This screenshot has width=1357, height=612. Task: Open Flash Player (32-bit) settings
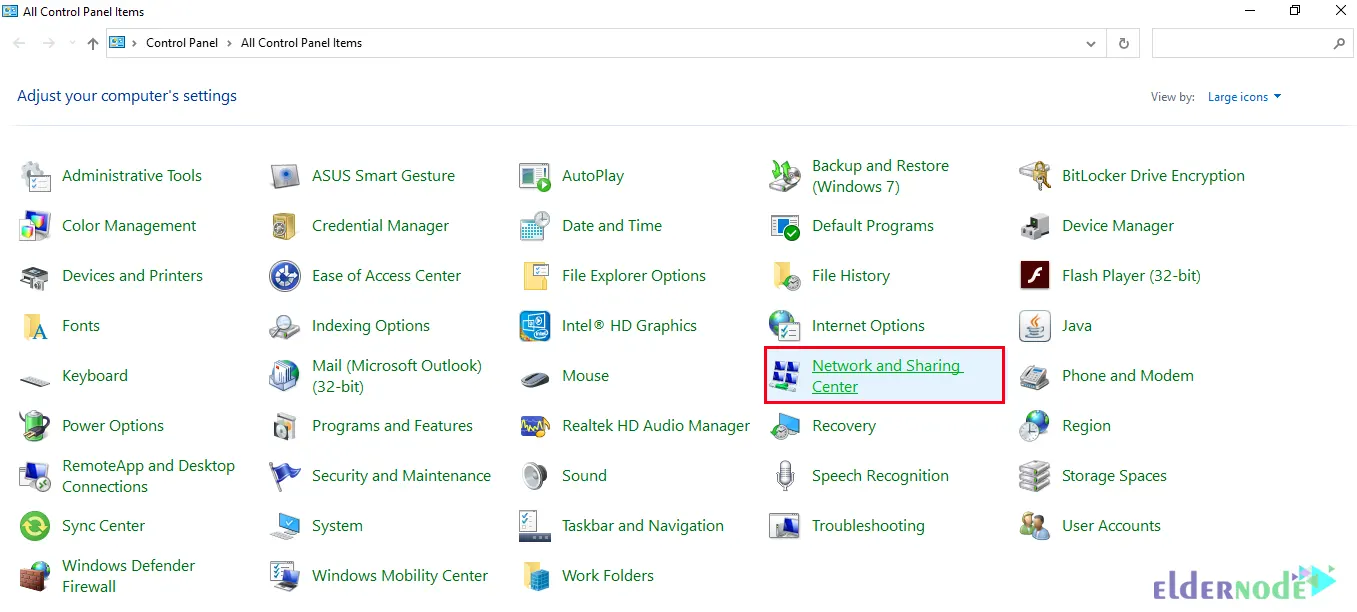pos(1129,275)
